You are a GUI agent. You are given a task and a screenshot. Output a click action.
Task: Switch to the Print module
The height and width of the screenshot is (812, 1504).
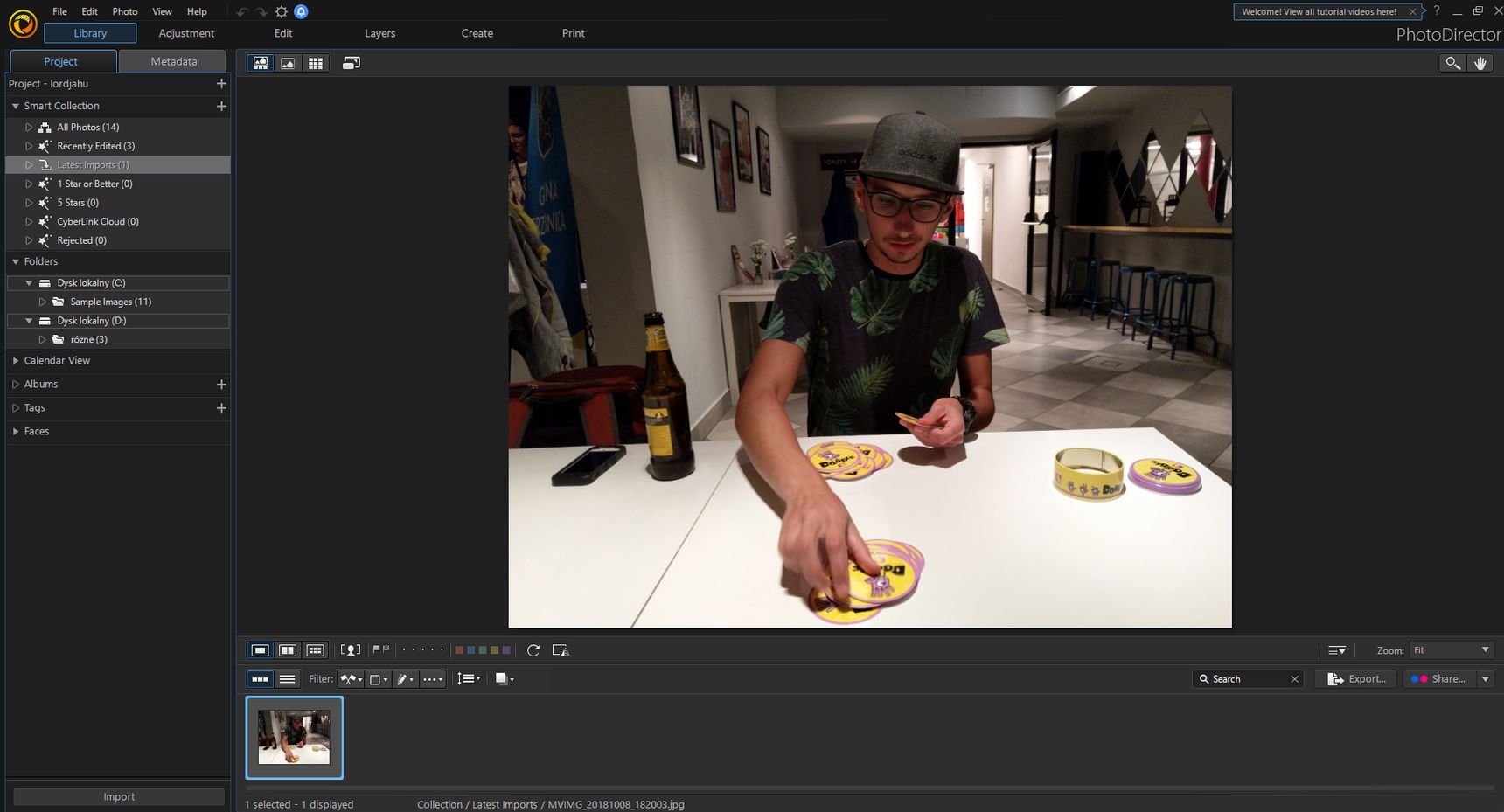point(574,33)
